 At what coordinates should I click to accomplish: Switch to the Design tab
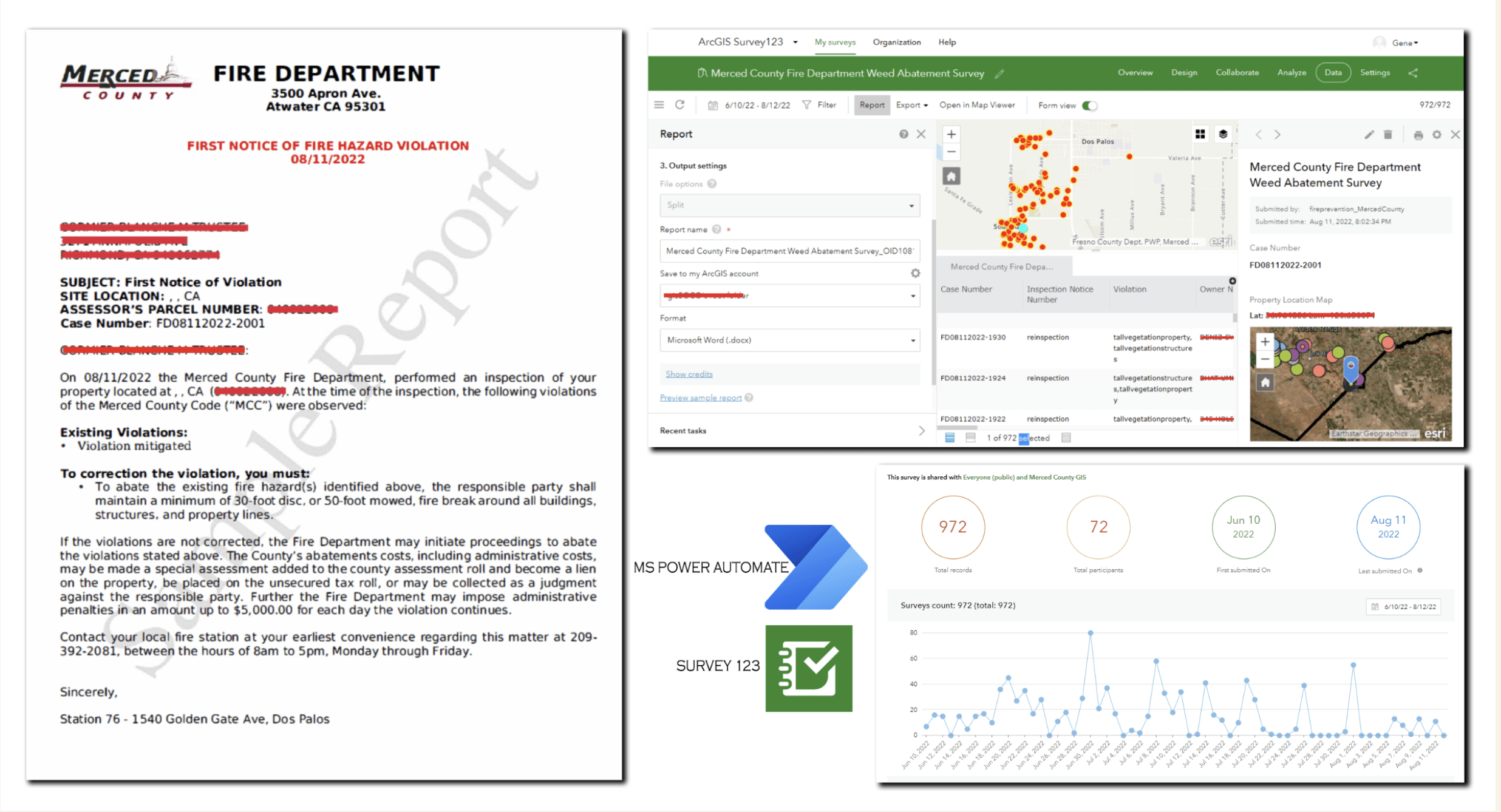(x=1184, y=73)
